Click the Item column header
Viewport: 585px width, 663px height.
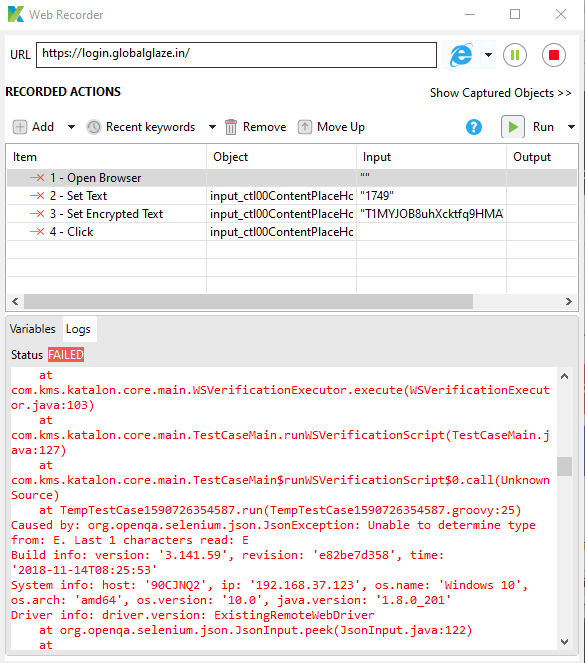tap(107, 157)
